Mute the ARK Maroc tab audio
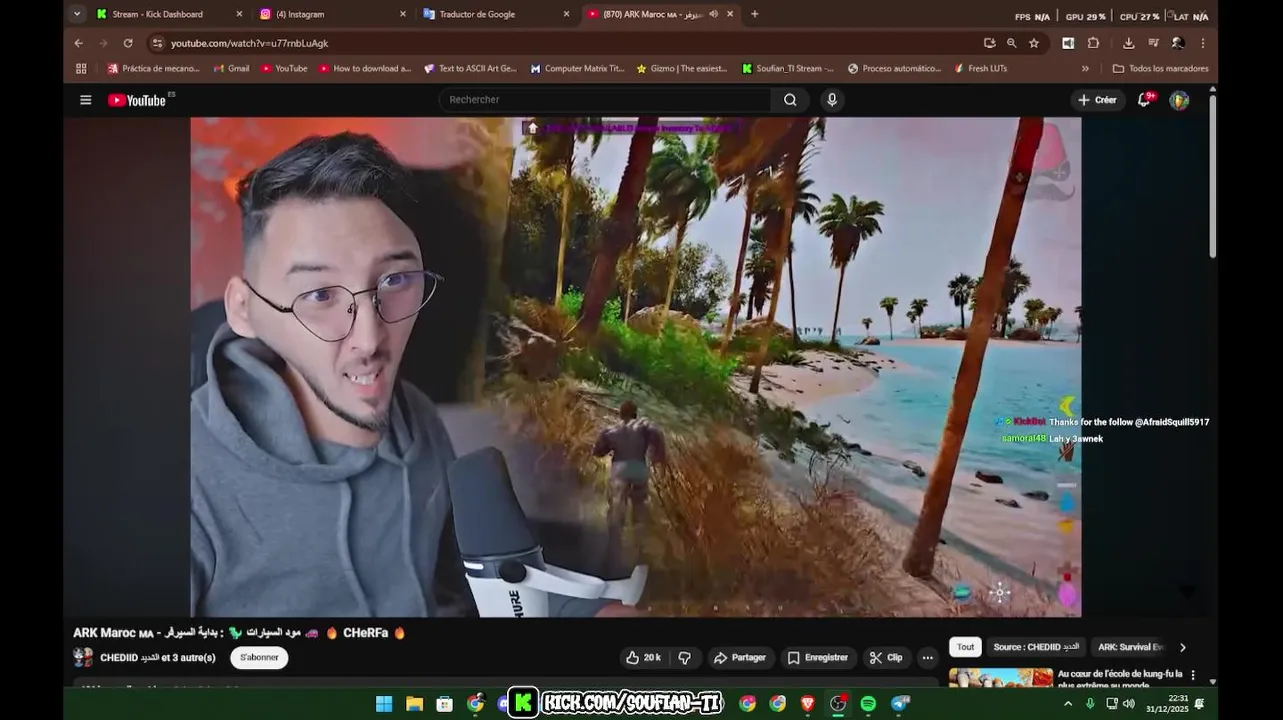The height and width of the screenshot is (720, 1283). [x=713, y=14]
